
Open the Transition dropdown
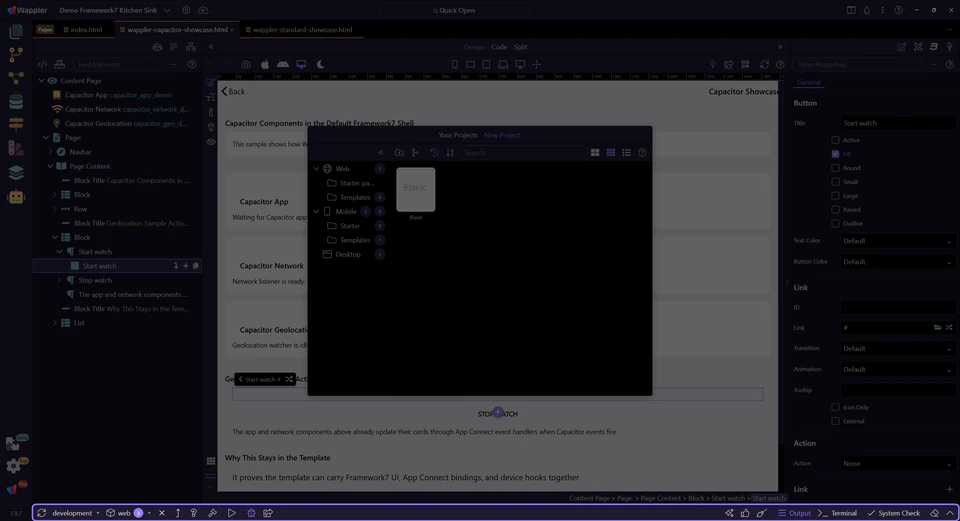[897, 349]
